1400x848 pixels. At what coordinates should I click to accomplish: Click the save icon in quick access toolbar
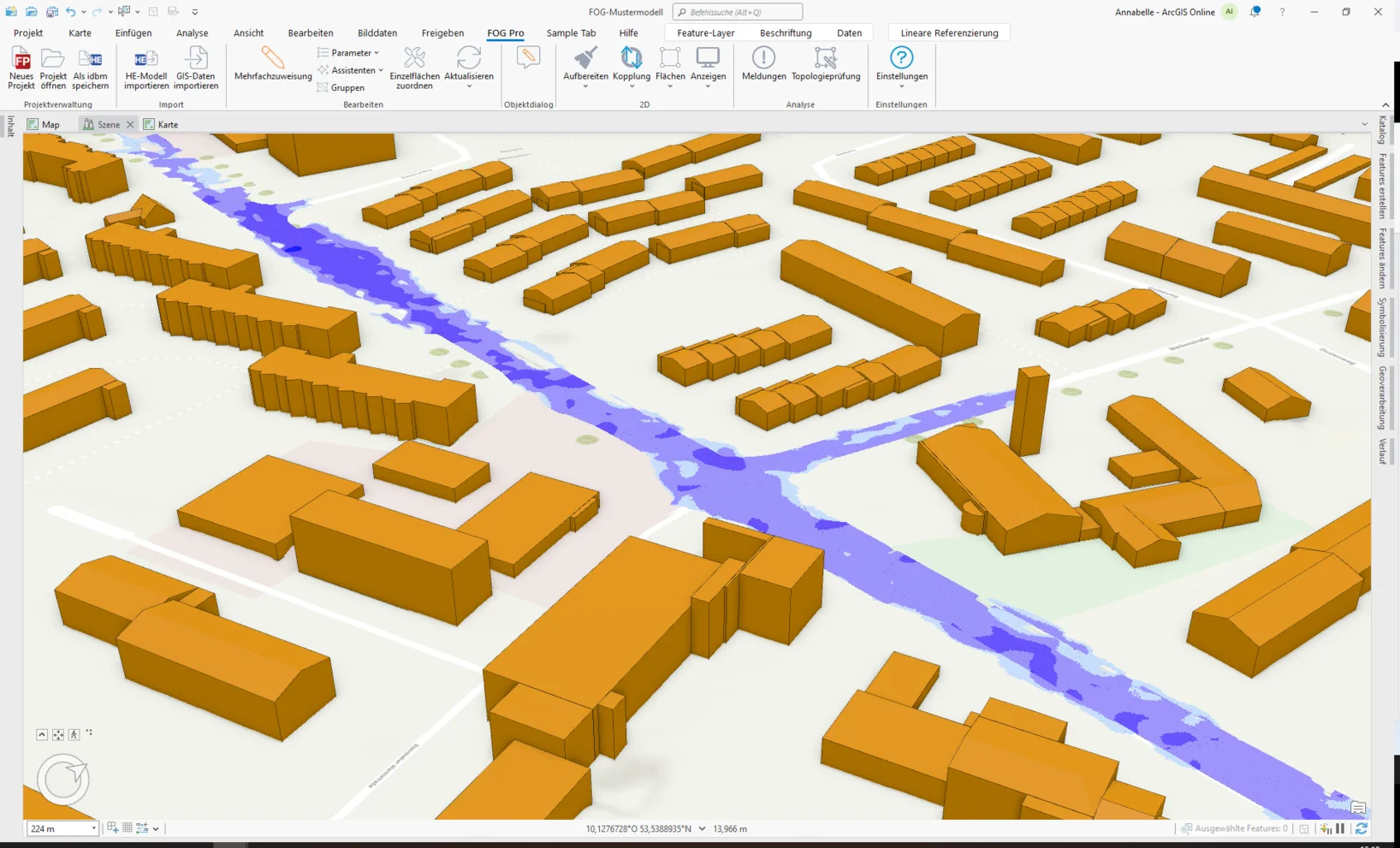point(52,12)
